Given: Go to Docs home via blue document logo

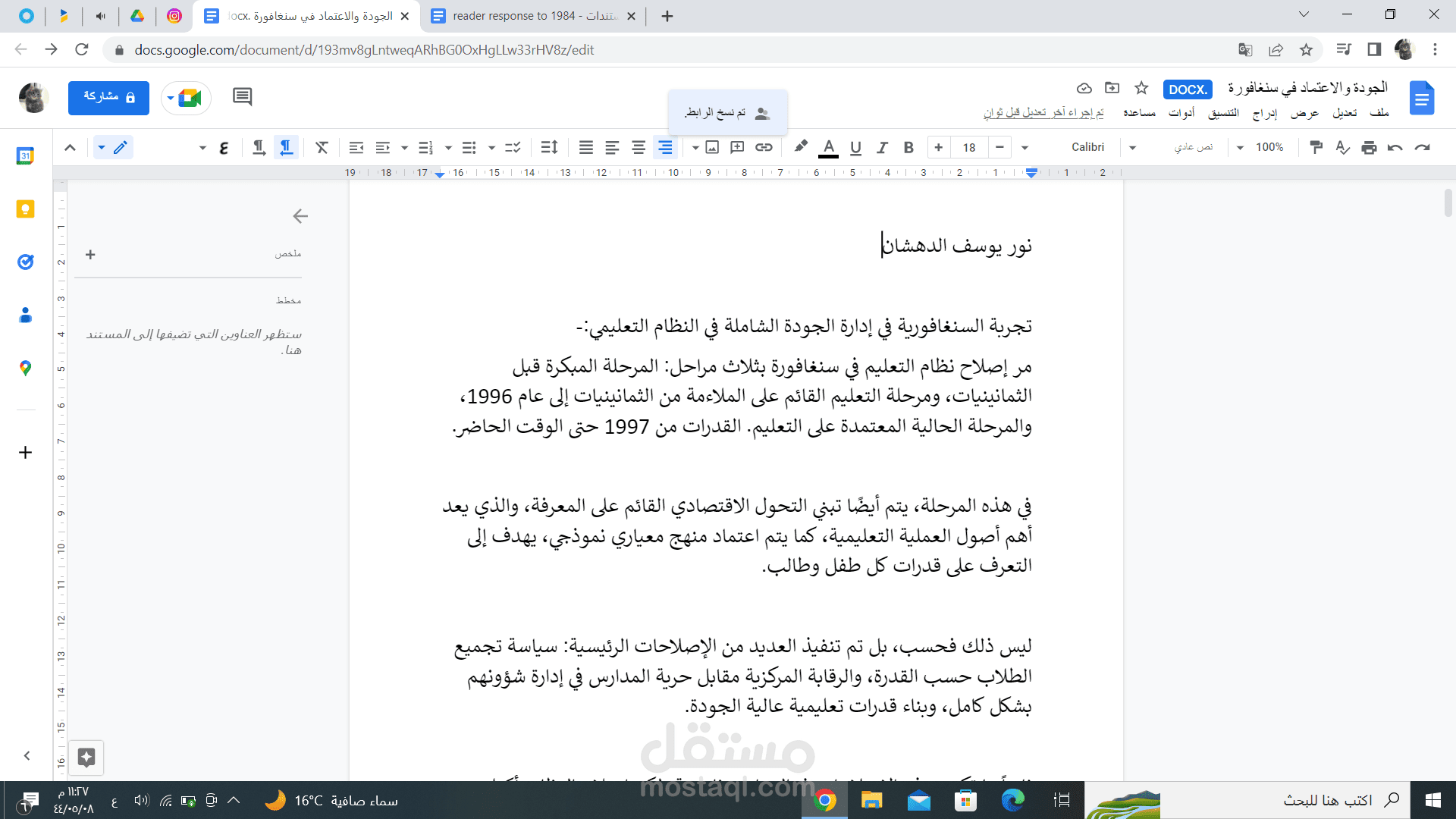Looking at the screenshot, I should [x=1421, y=98].
